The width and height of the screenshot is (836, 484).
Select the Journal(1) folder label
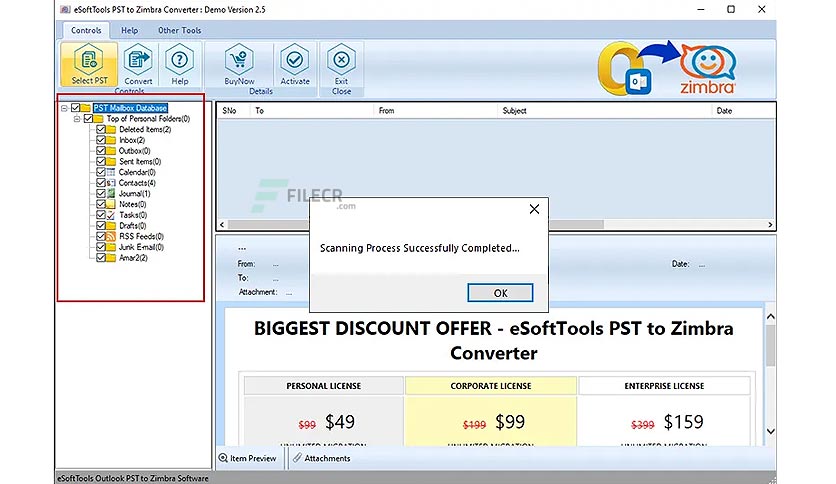[x=134, y=193]
